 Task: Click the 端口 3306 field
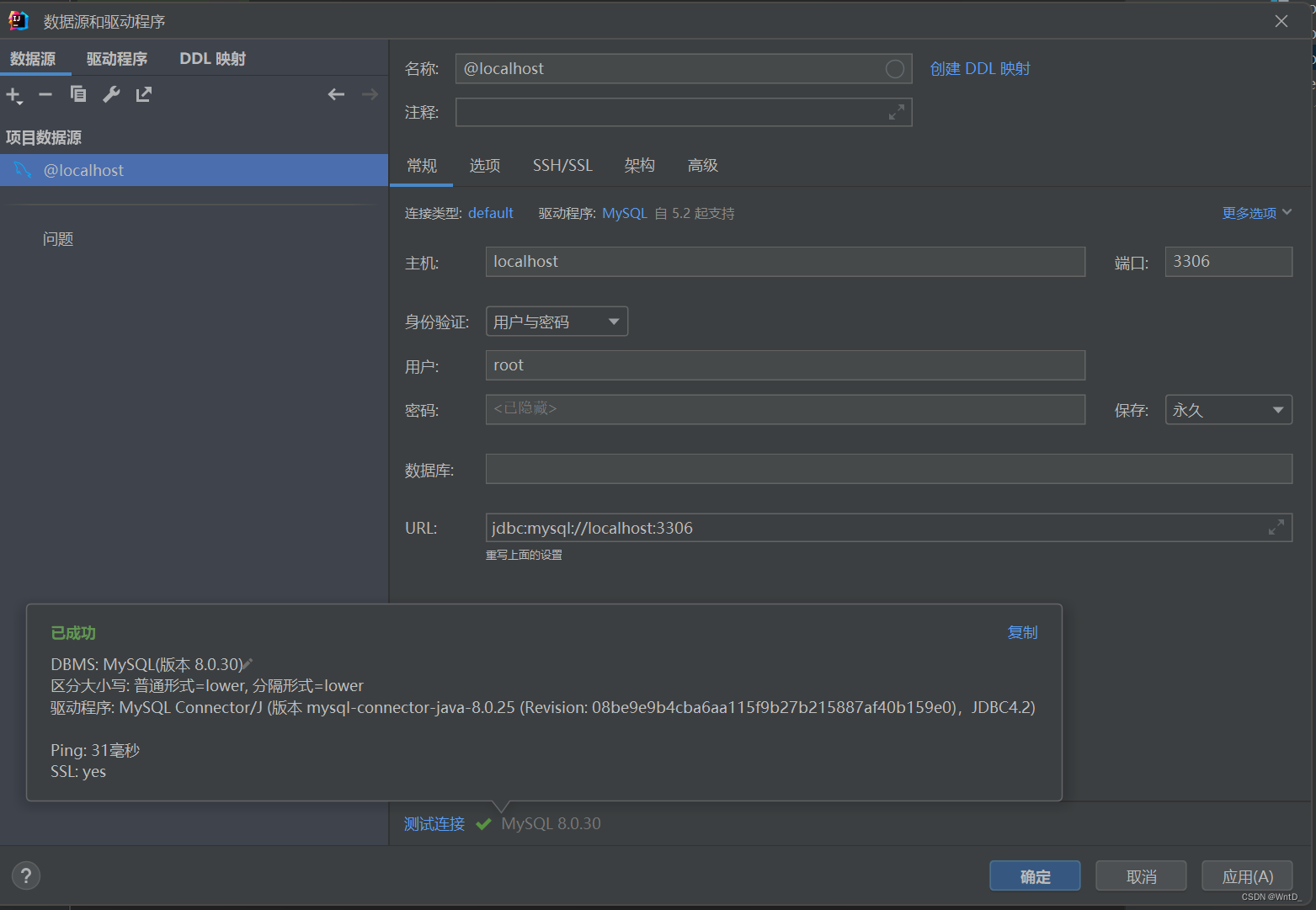[1228, 262]
